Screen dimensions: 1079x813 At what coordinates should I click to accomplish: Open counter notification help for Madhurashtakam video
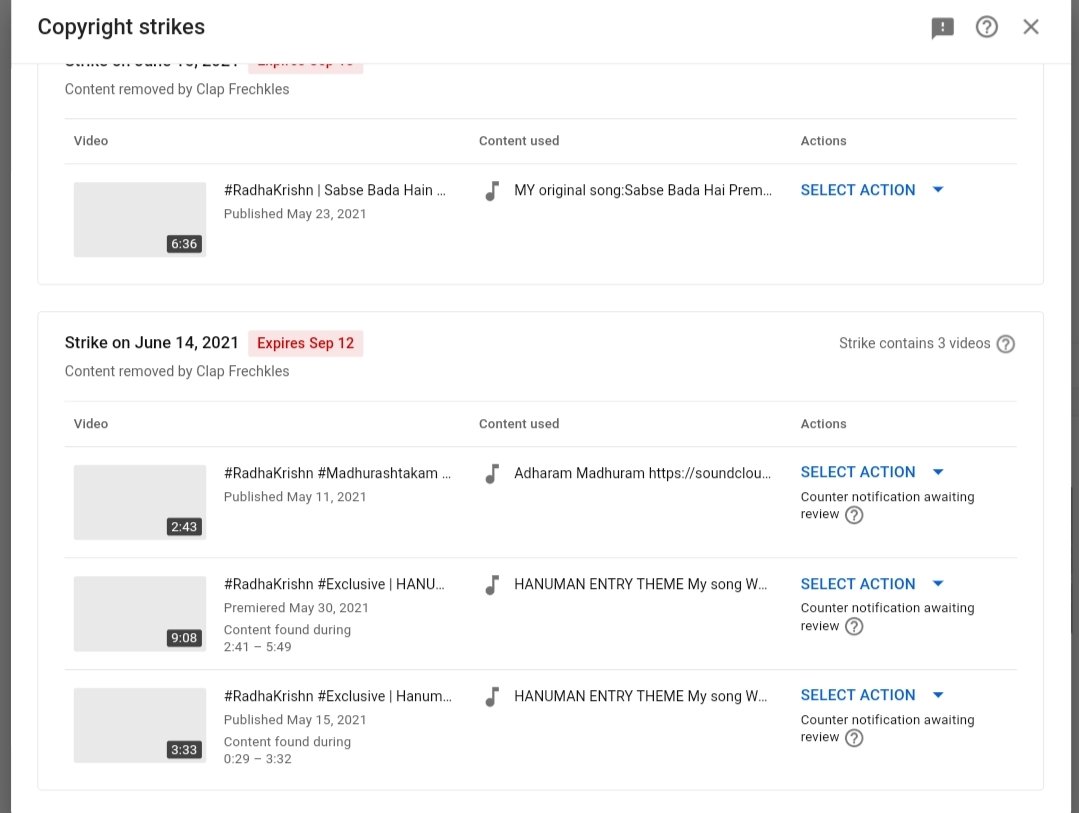(854, 515)
